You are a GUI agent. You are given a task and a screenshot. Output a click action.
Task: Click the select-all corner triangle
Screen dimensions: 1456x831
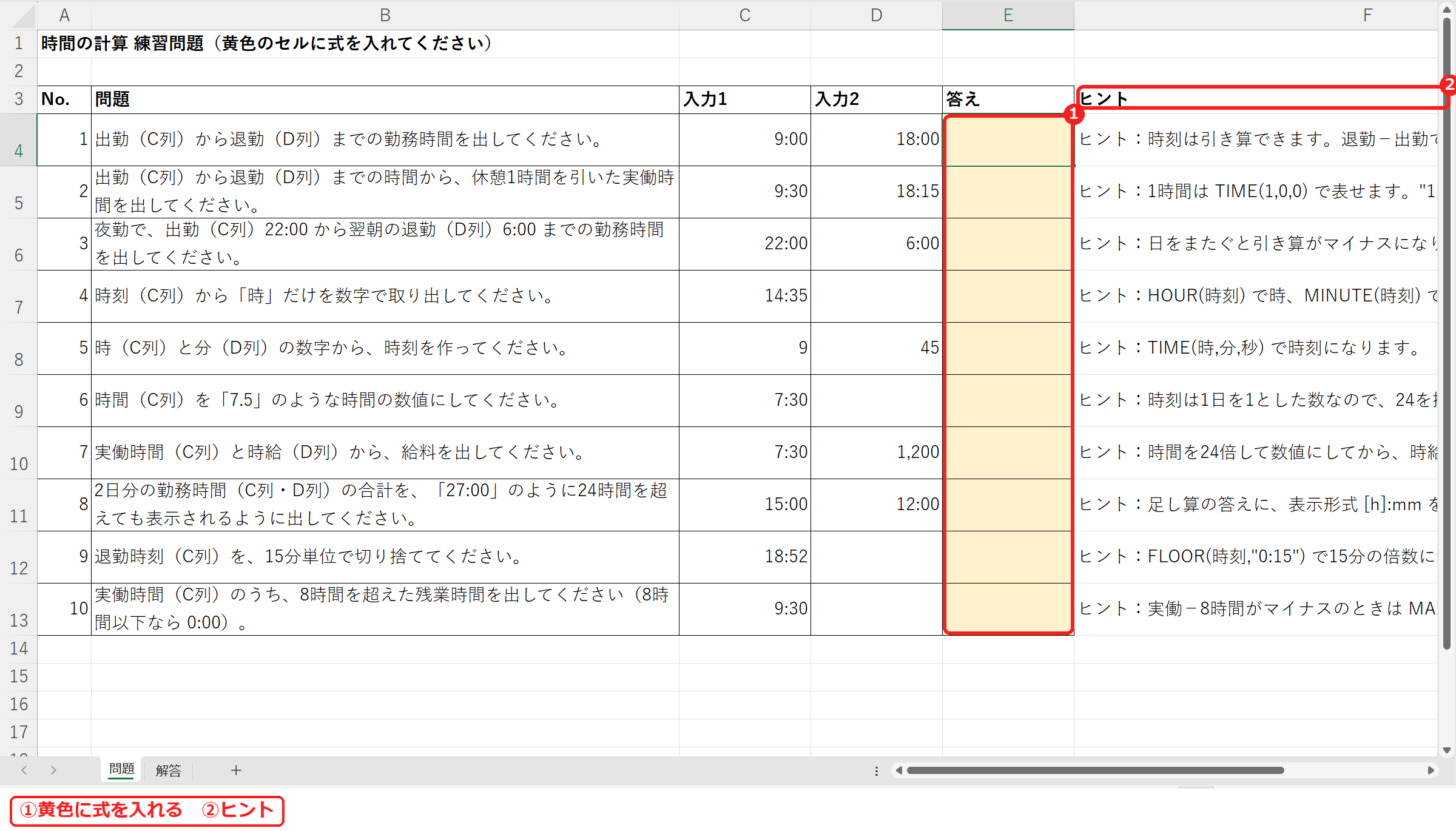point(23,16)
